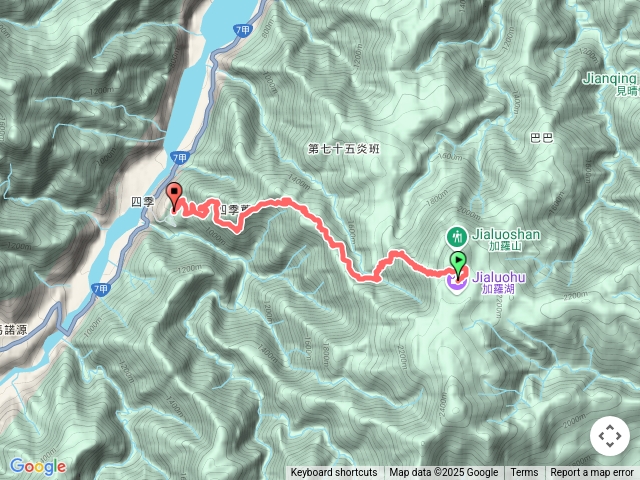The image size is (640, 480).
Task: Click the fullscreen toggle map button
Action: 610,436
